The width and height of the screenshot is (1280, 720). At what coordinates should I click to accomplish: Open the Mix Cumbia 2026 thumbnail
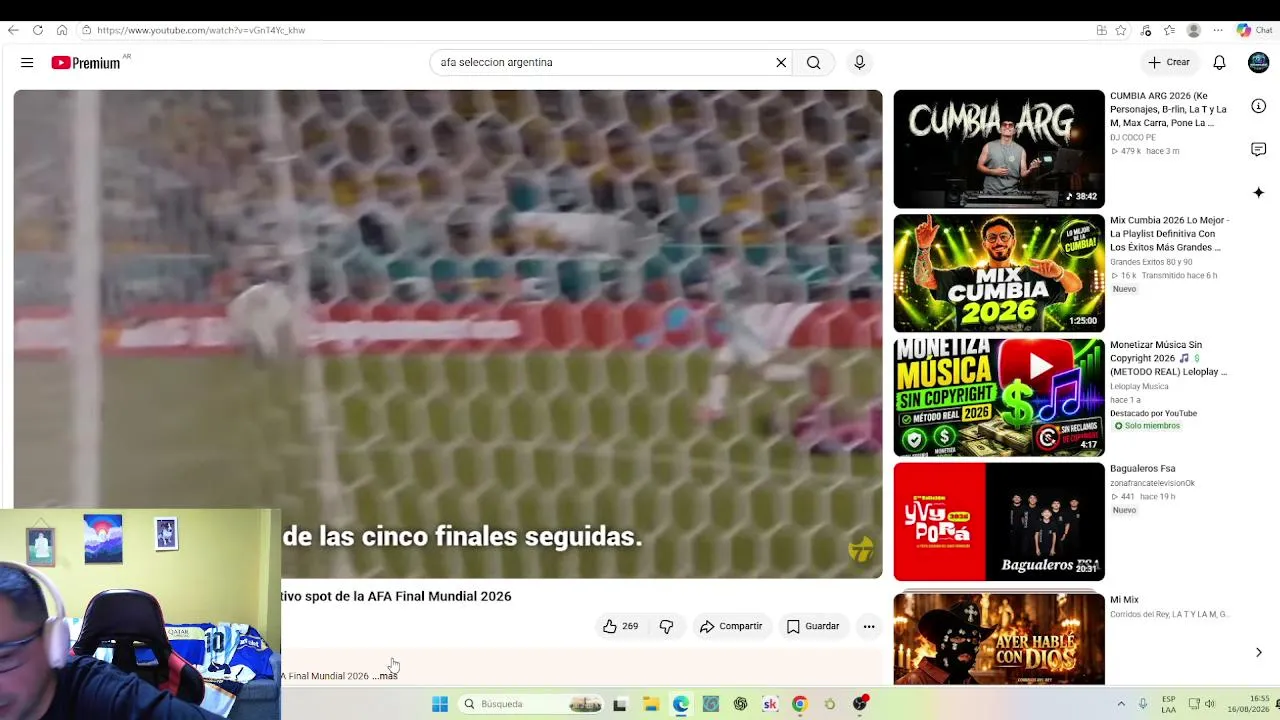pos(999,273)
